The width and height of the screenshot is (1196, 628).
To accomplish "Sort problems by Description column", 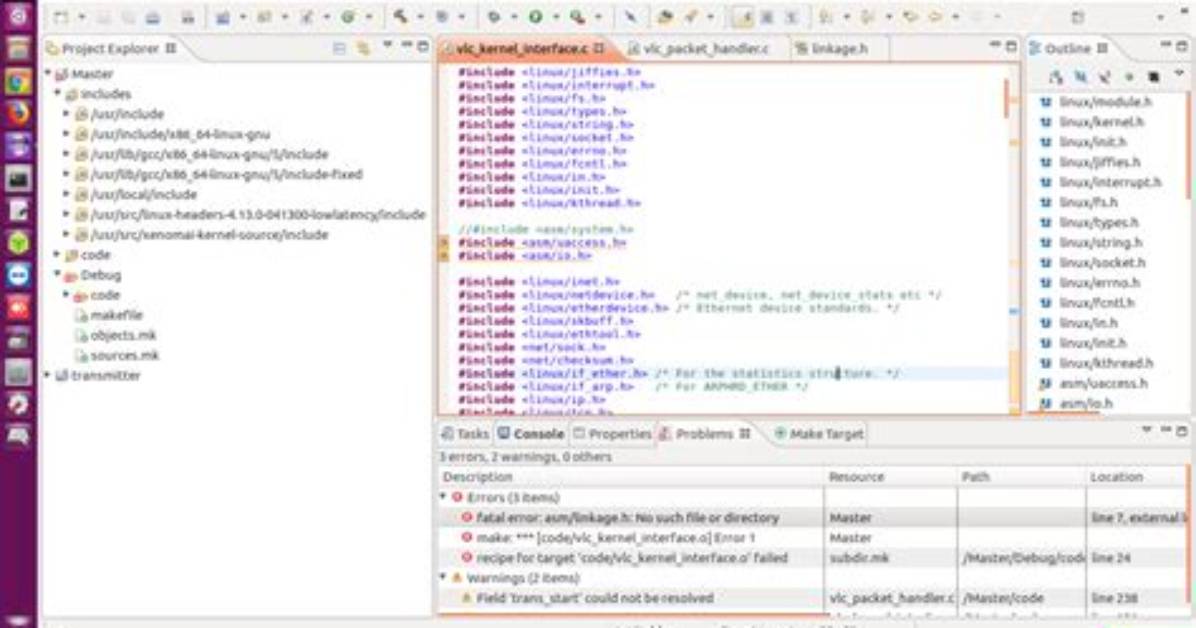I will click(632, 477).
